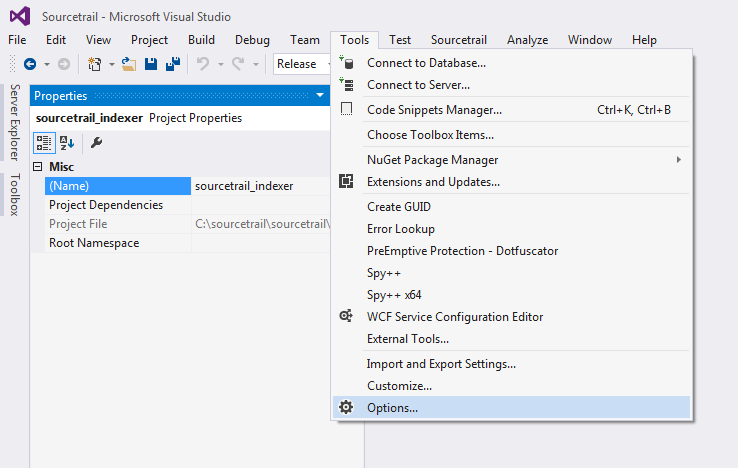Click the Save All icon
738x468 pixels.
[173, 64]
